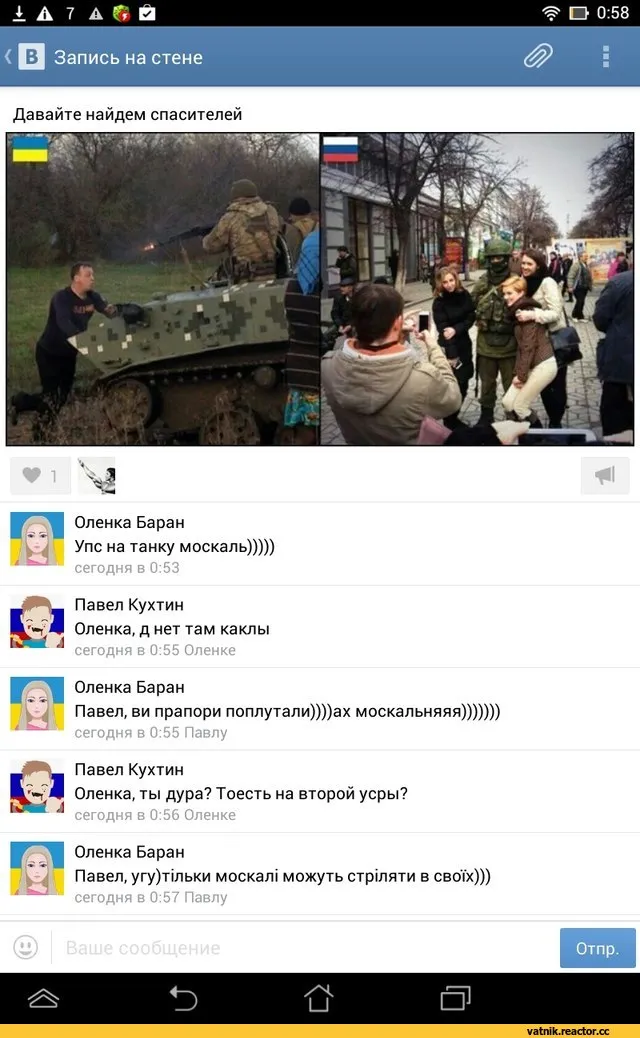This screenshot has height=1038, width=640.
Task: Tap Павел Кухтин avatar in fourth comment
Action: (37, 786)
